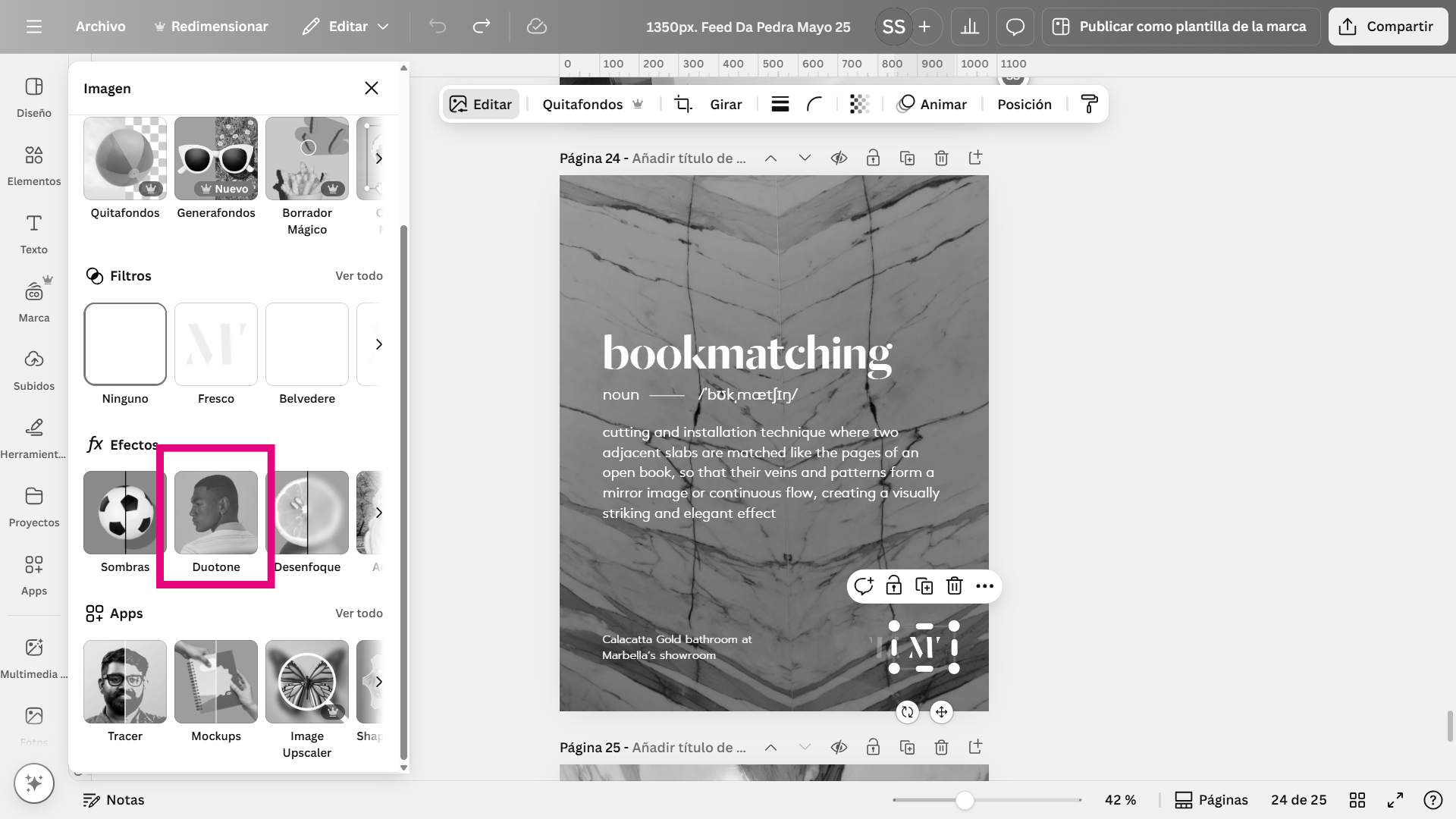Open the comments speech bubble icon
Viewport: 1456px width, 819px height.
pos(1015,27)
